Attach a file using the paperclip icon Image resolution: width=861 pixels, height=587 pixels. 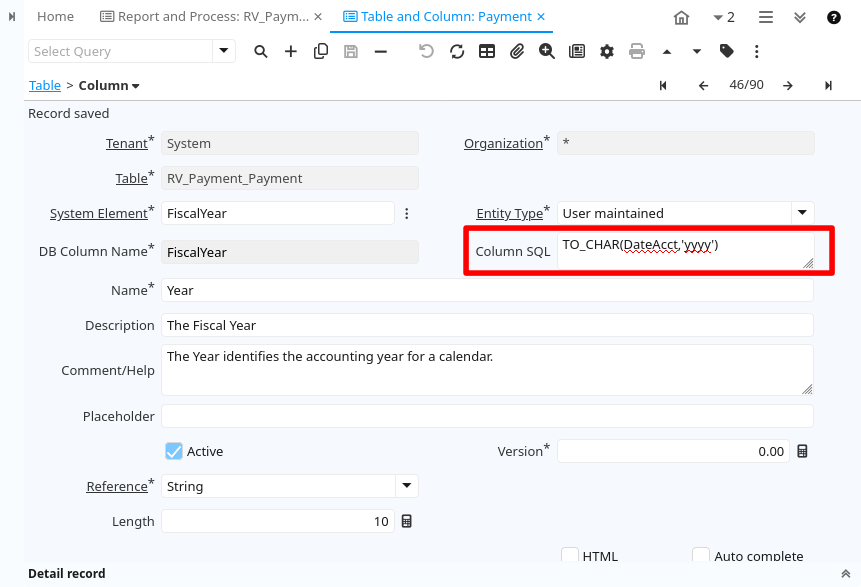(x=517, y=51)
